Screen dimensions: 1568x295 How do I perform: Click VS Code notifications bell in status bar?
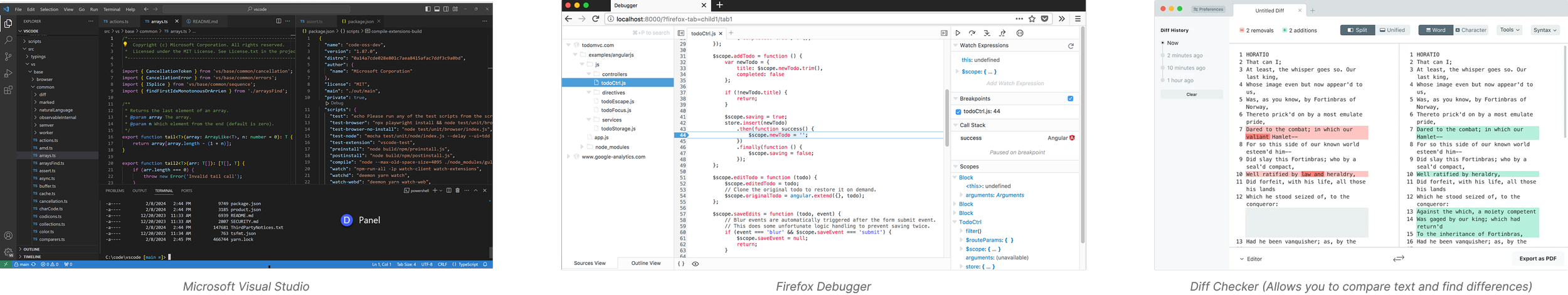[485, 264]
